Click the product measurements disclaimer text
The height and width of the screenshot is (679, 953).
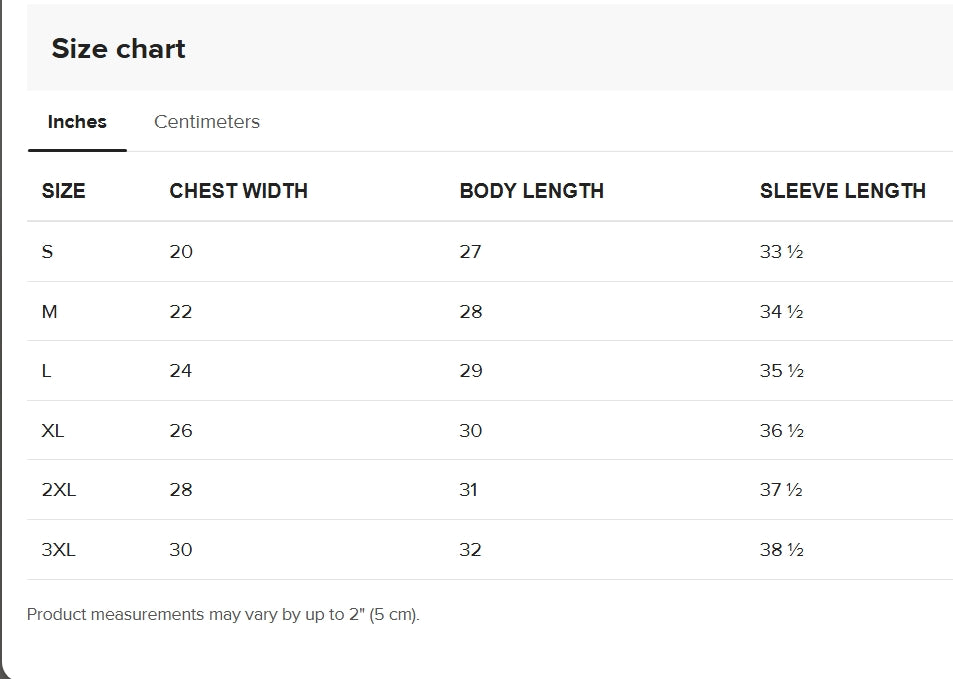point(223,615)
